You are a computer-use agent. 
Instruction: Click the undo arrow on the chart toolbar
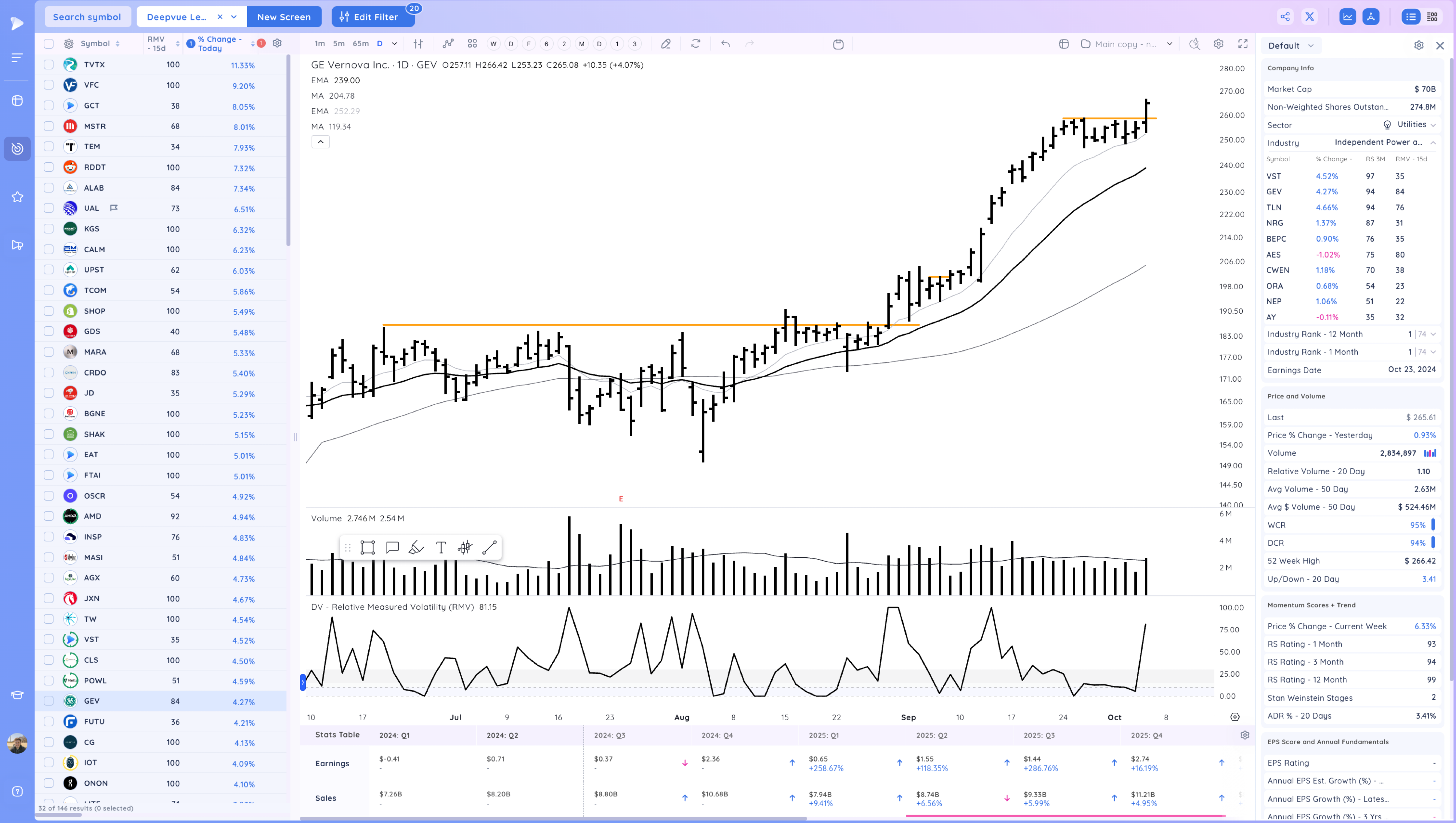(725, 44)
